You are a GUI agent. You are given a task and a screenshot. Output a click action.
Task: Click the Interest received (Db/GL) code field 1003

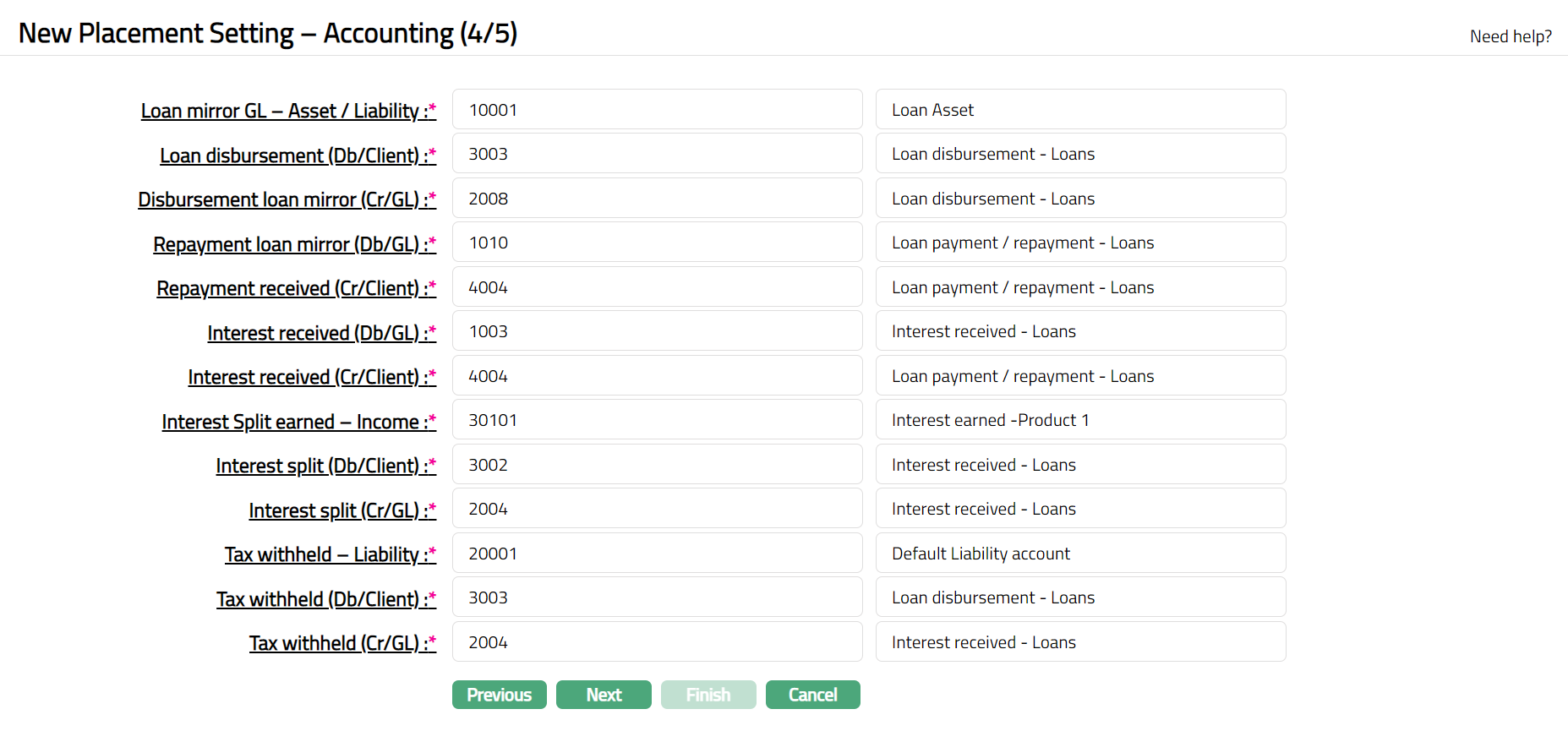tap(657, 332)
